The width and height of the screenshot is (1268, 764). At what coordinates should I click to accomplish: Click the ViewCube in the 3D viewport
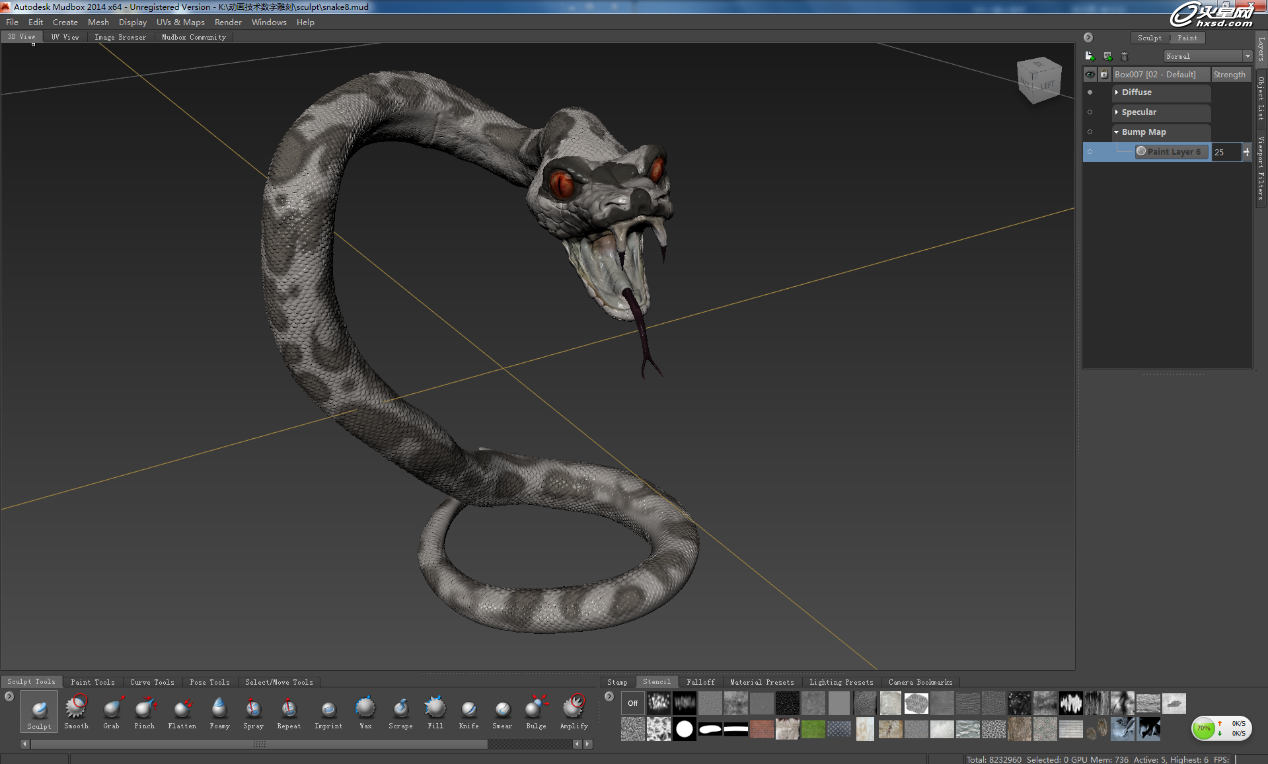click(x=1039, y=80)
